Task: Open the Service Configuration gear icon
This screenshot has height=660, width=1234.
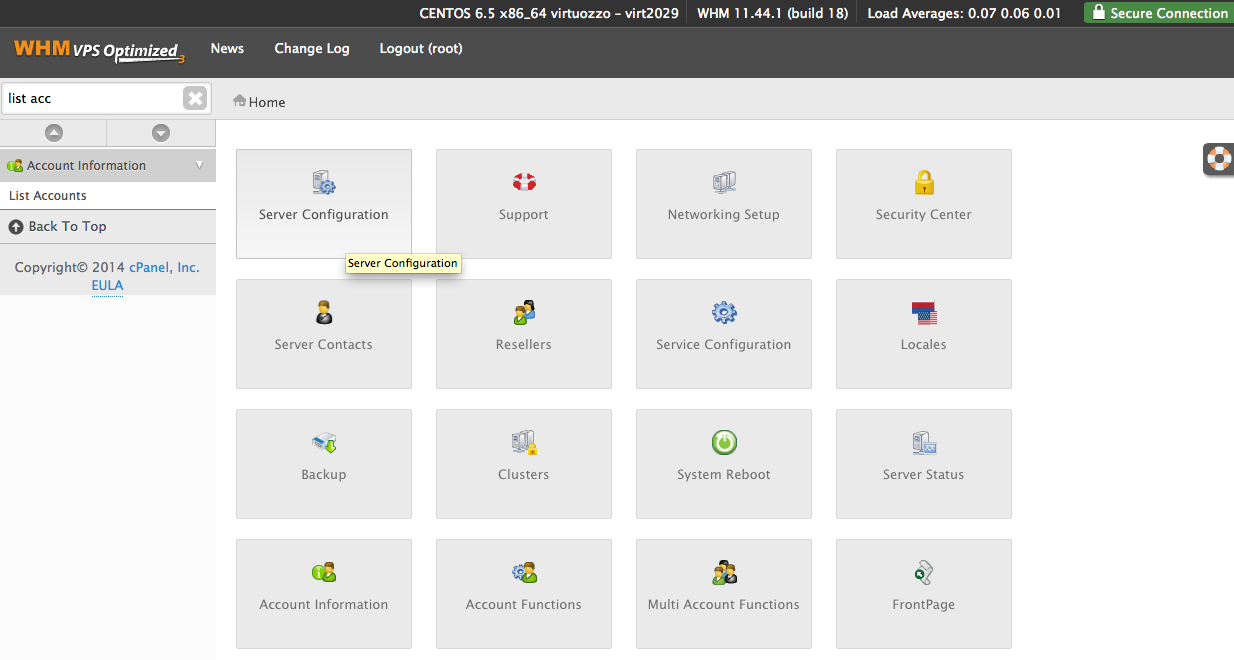Action: pos(724,312)
